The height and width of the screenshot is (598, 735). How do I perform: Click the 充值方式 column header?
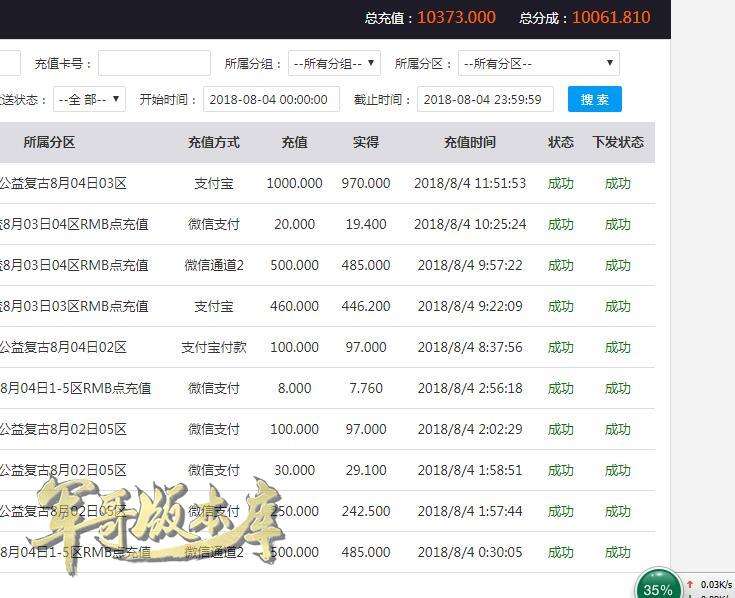tap(214, 142)
